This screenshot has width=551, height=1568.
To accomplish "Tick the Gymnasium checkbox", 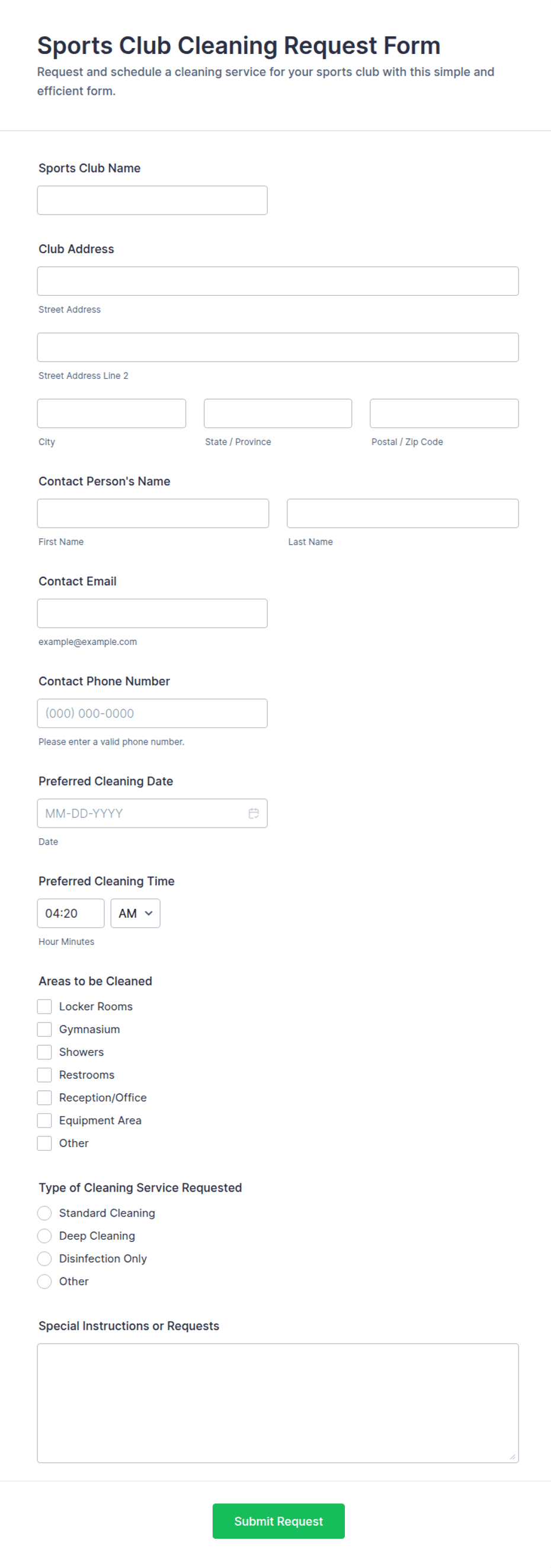I will click(x=44, y=1029).
